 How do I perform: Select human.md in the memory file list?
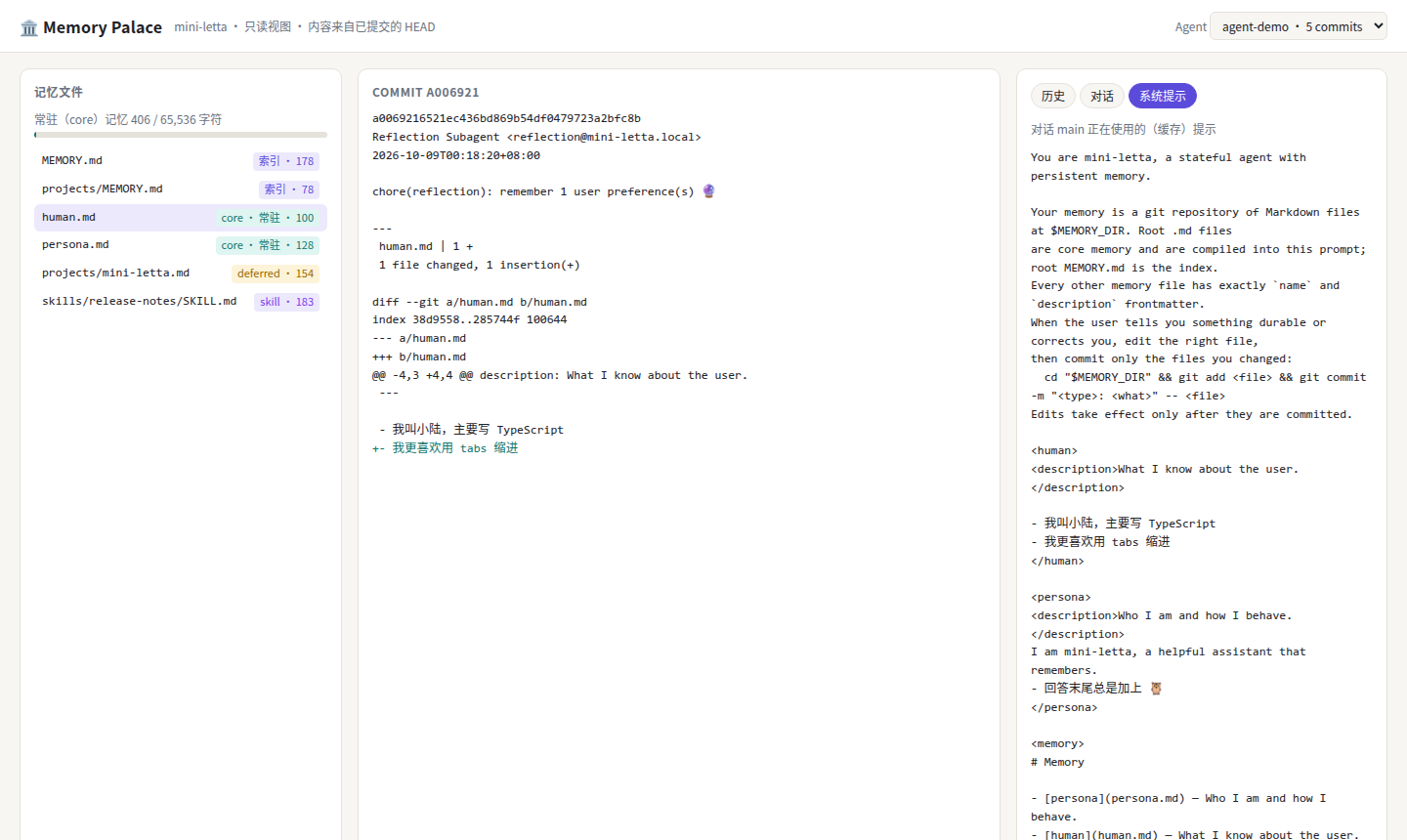pos(181,218)
